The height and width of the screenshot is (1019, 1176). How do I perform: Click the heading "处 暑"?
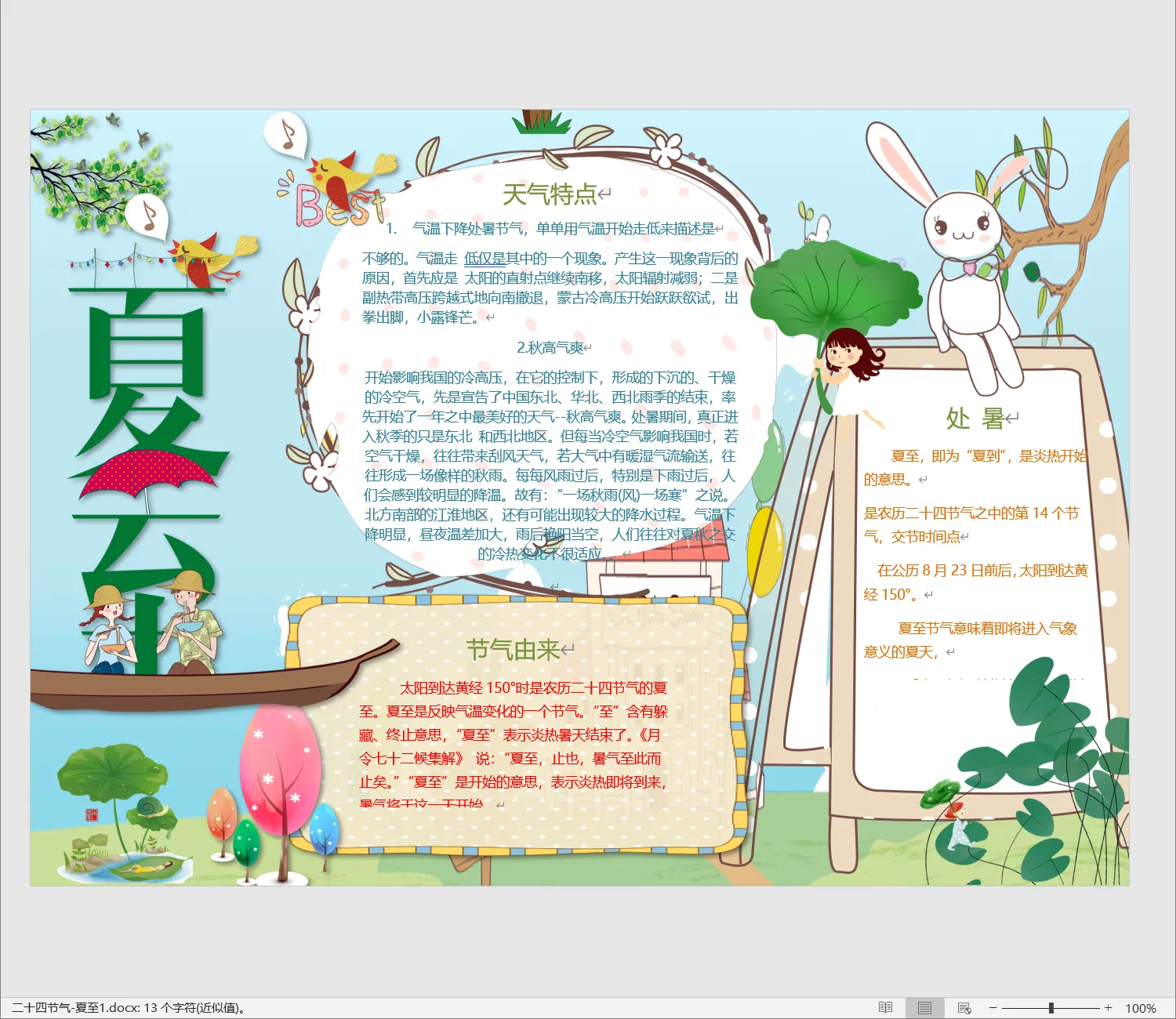pyautogui.click(x=975, y=419)
